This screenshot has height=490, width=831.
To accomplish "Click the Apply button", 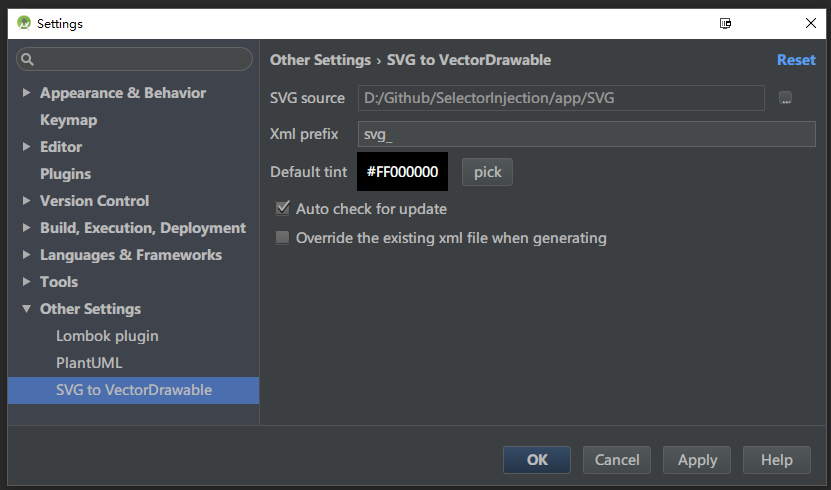I will point(697,460).
